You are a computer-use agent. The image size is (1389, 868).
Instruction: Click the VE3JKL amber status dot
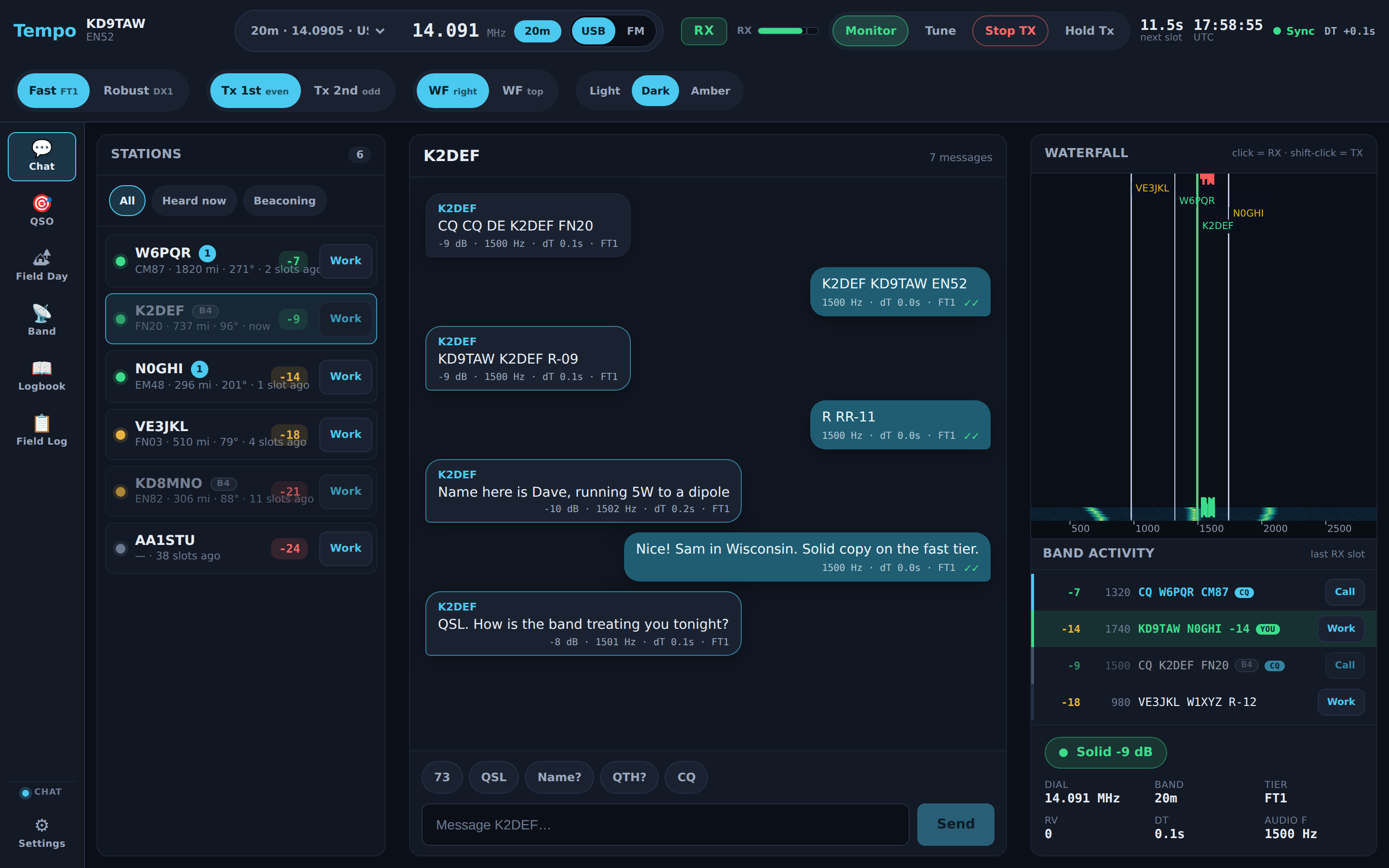coord(121,434)
